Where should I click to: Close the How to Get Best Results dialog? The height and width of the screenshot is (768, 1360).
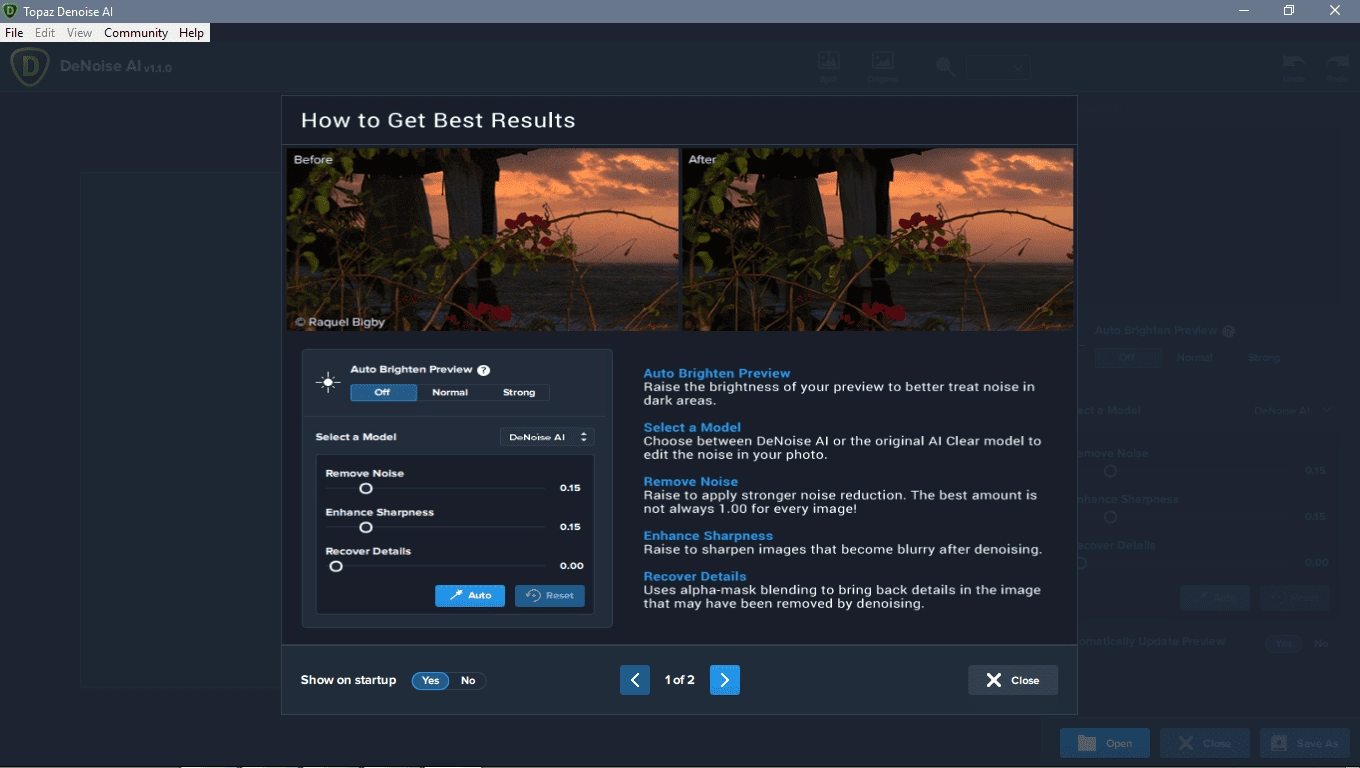pyautogui.click(x=1013, y=680)
